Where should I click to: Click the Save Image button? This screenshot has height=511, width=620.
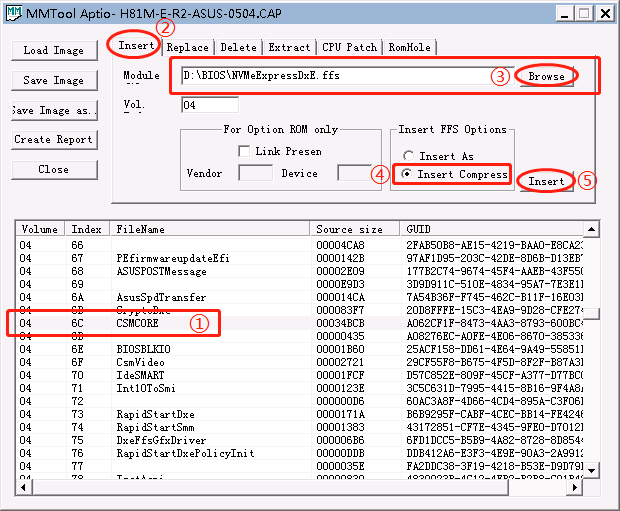point(54,80)
